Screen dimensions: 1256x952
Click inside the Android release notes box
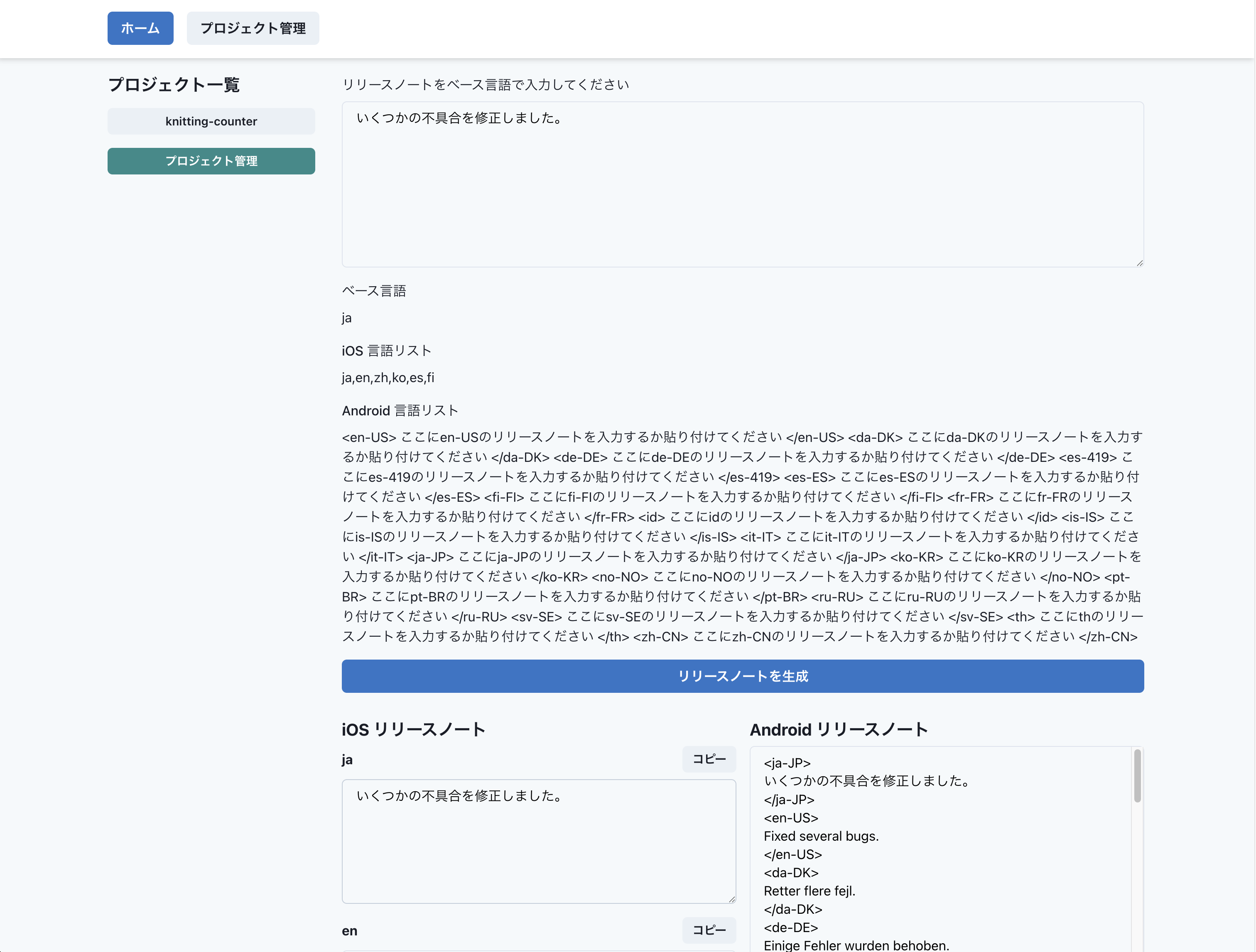(x=940, y=851)
